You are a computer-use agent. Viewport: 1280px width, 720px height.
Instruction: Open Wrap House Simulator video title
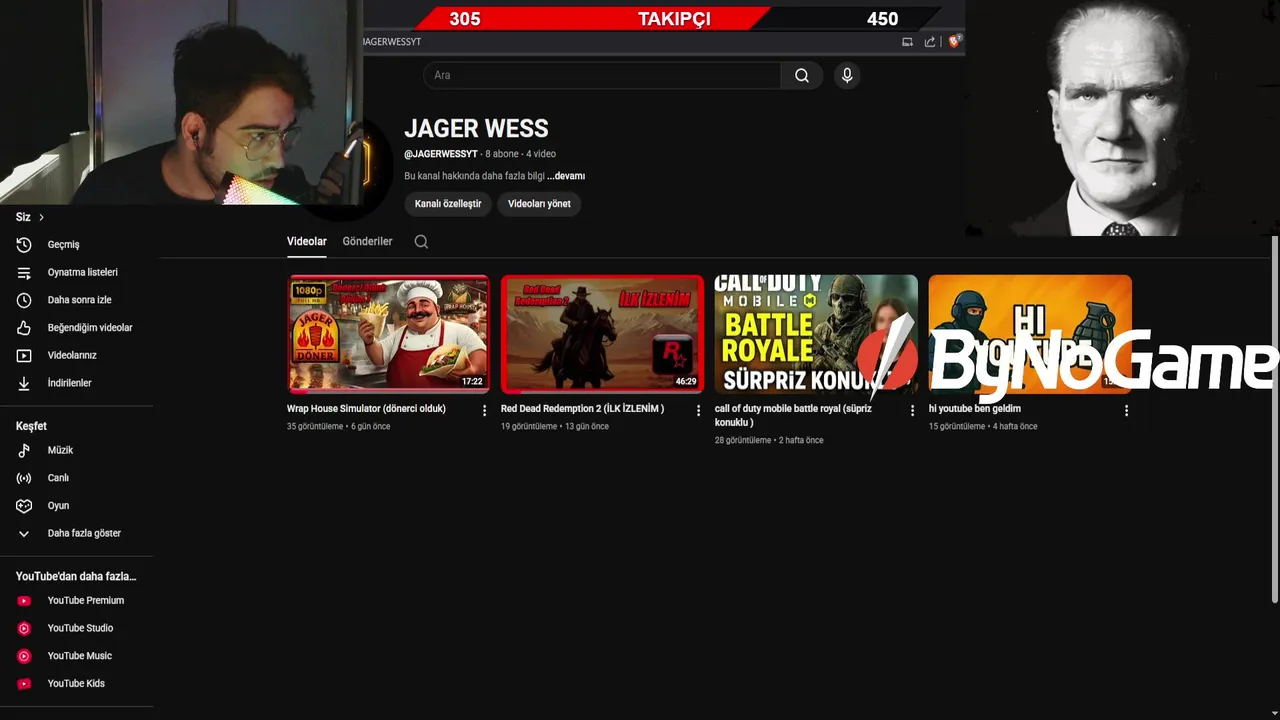click(x=366, y=409)
